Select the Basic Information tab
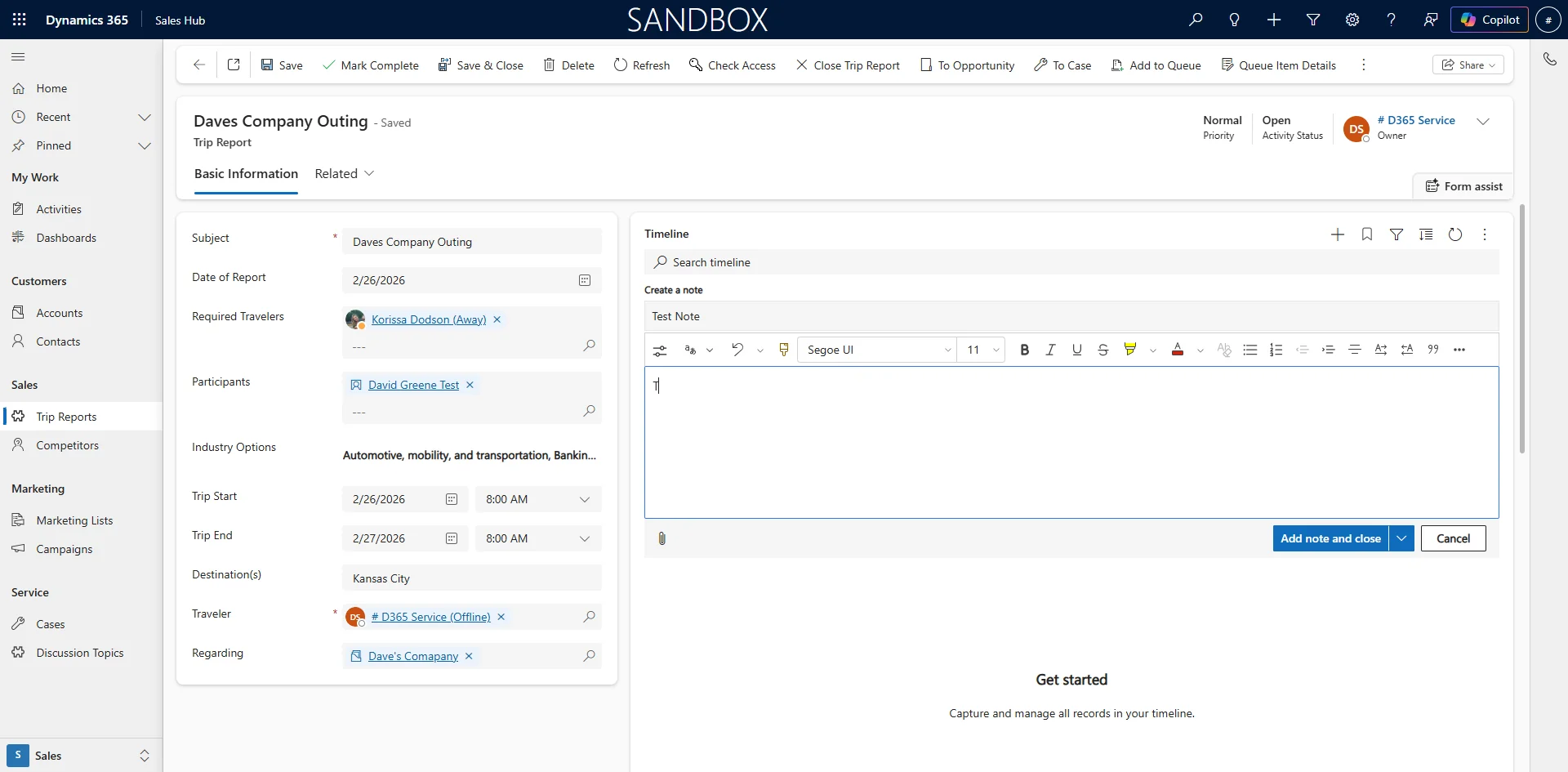Screen dimensions: 1568x772 pyautogui.click(x=245, y=173)
